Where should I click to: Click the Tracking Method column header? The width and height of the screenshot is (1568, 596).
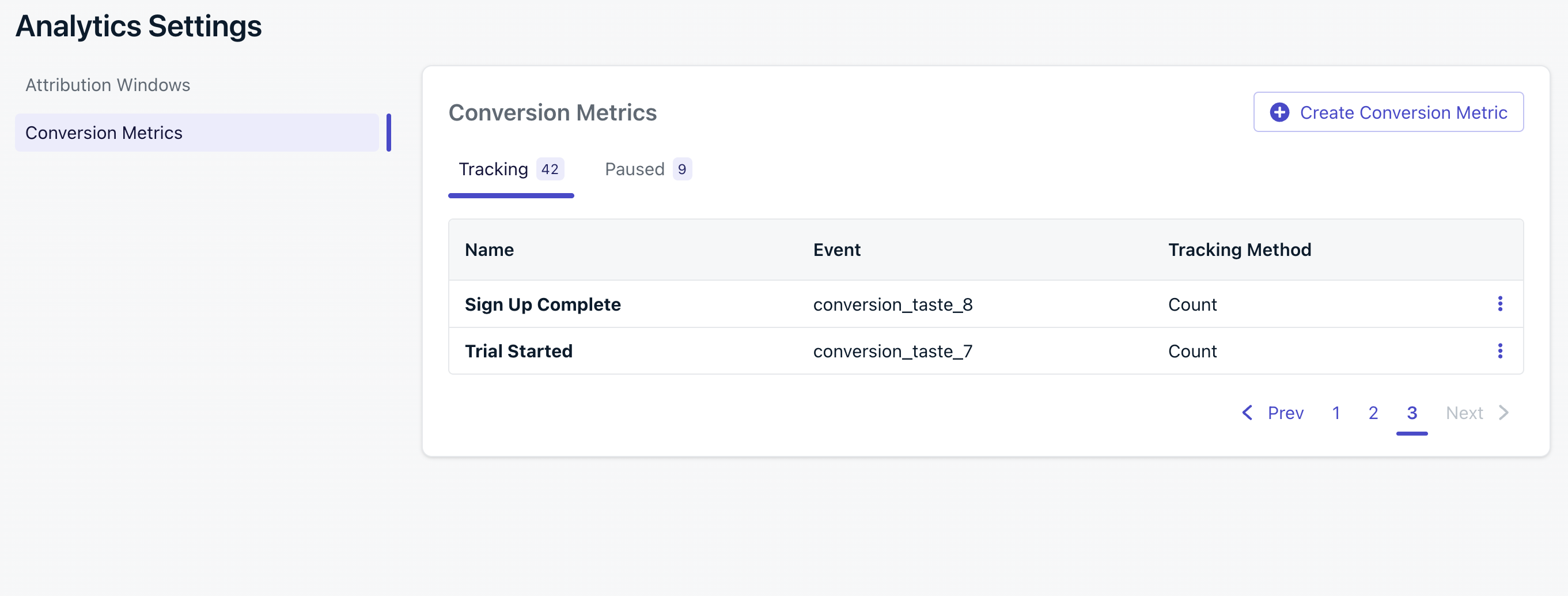[1239, 250]
